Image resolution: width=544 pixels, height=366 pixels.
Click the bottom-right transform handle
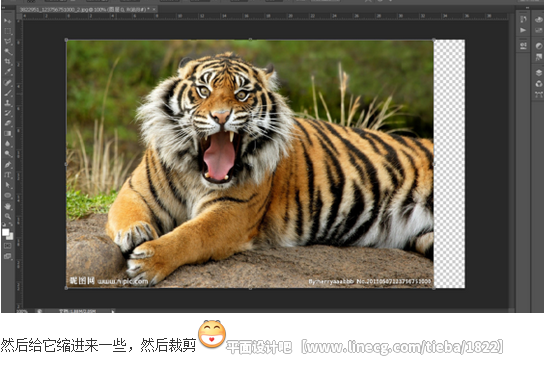[434, 288]
